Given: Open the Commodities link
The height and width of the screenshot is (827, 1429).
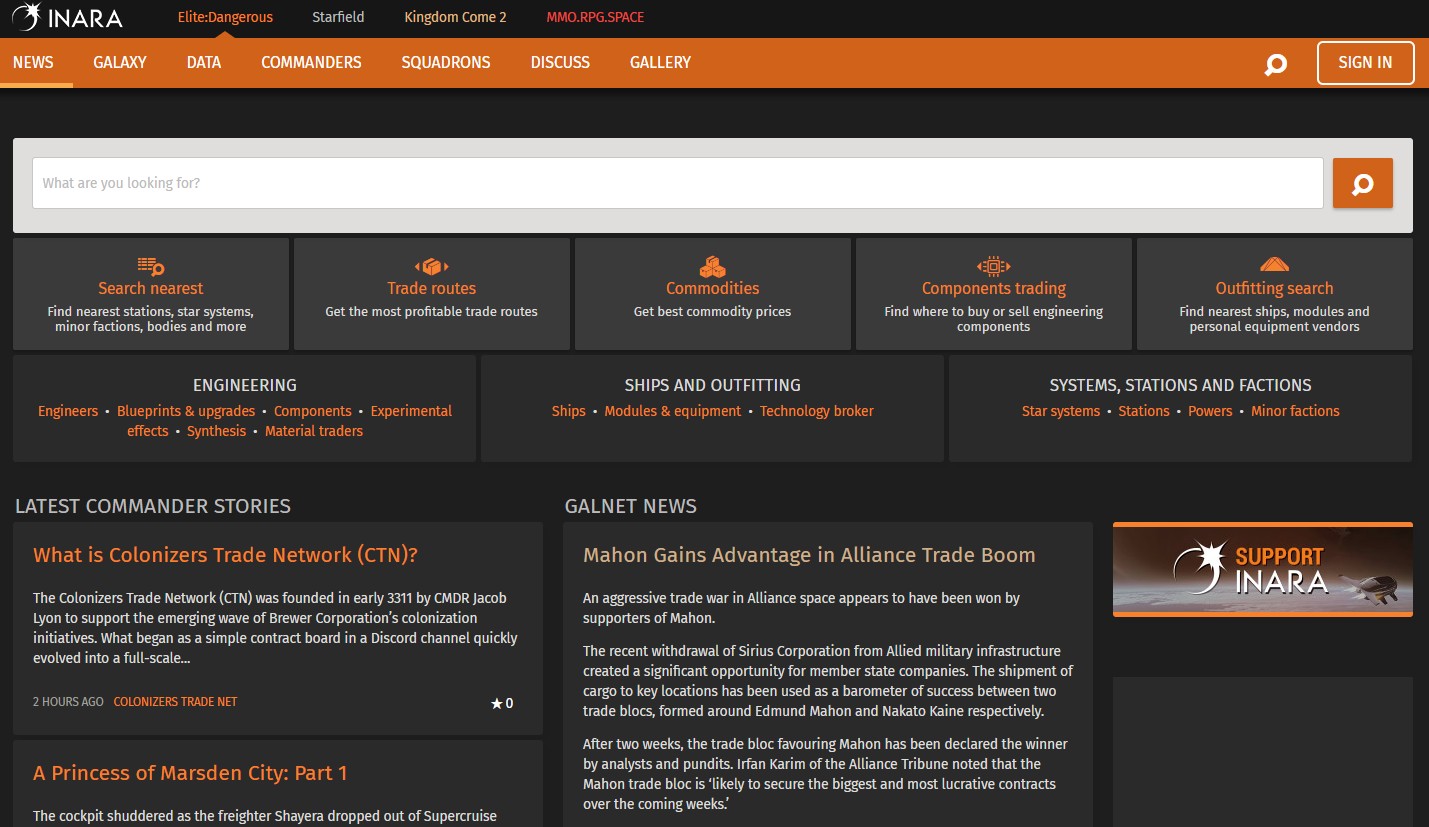Looking at the screenshot, I should coord(713,288).
